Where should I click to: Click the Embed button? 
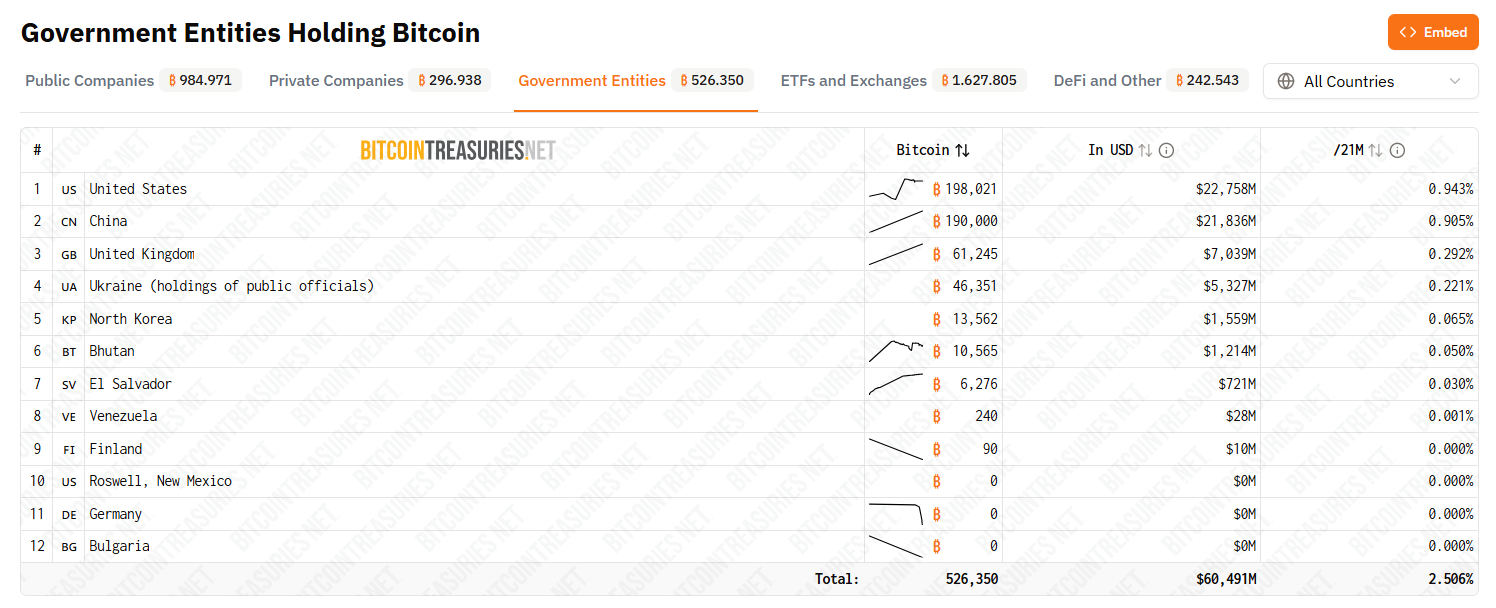point(1433,32)
